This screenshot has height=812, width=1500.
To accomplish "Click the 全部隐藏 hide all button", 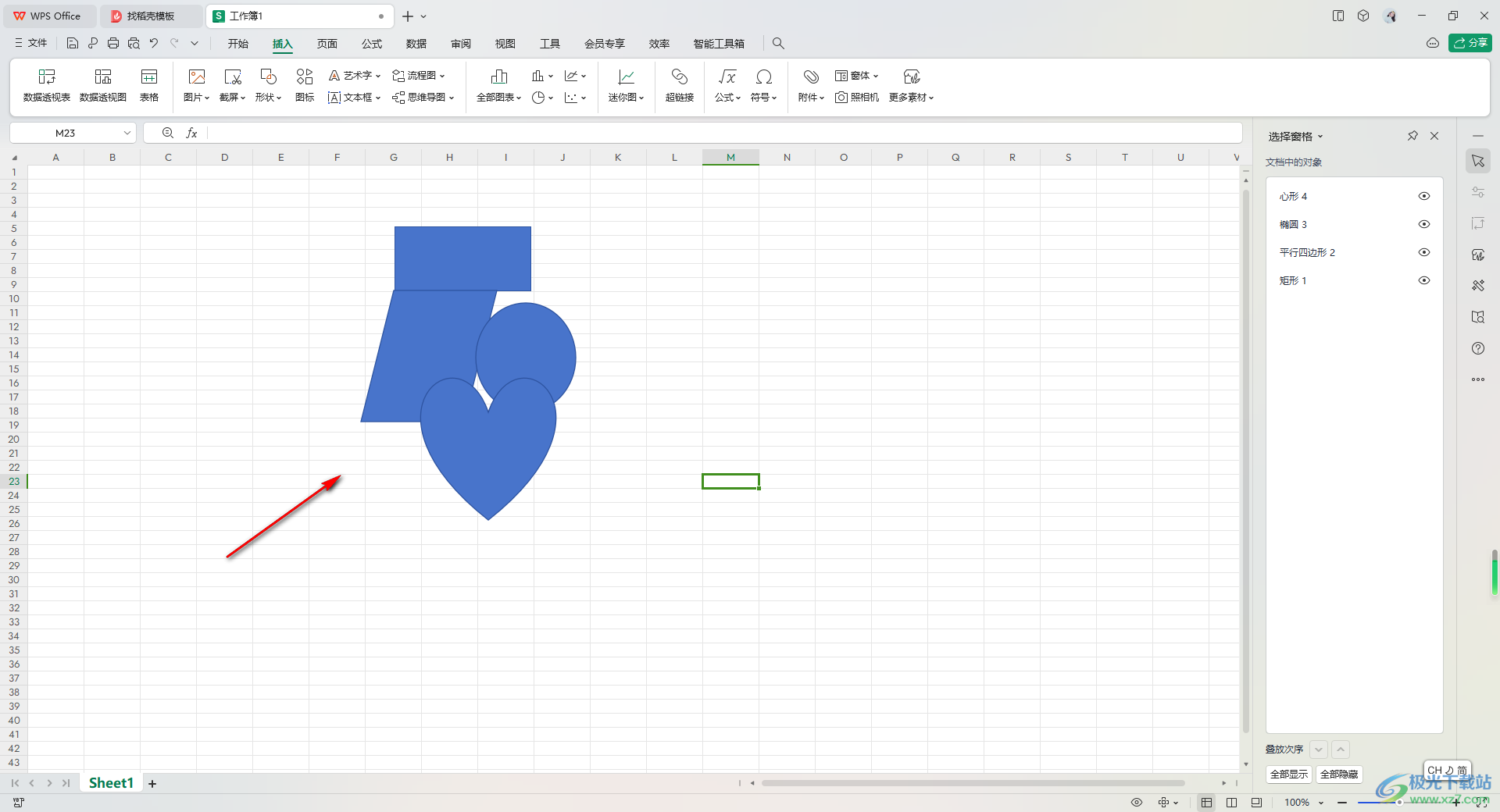I will [1339, 775].
